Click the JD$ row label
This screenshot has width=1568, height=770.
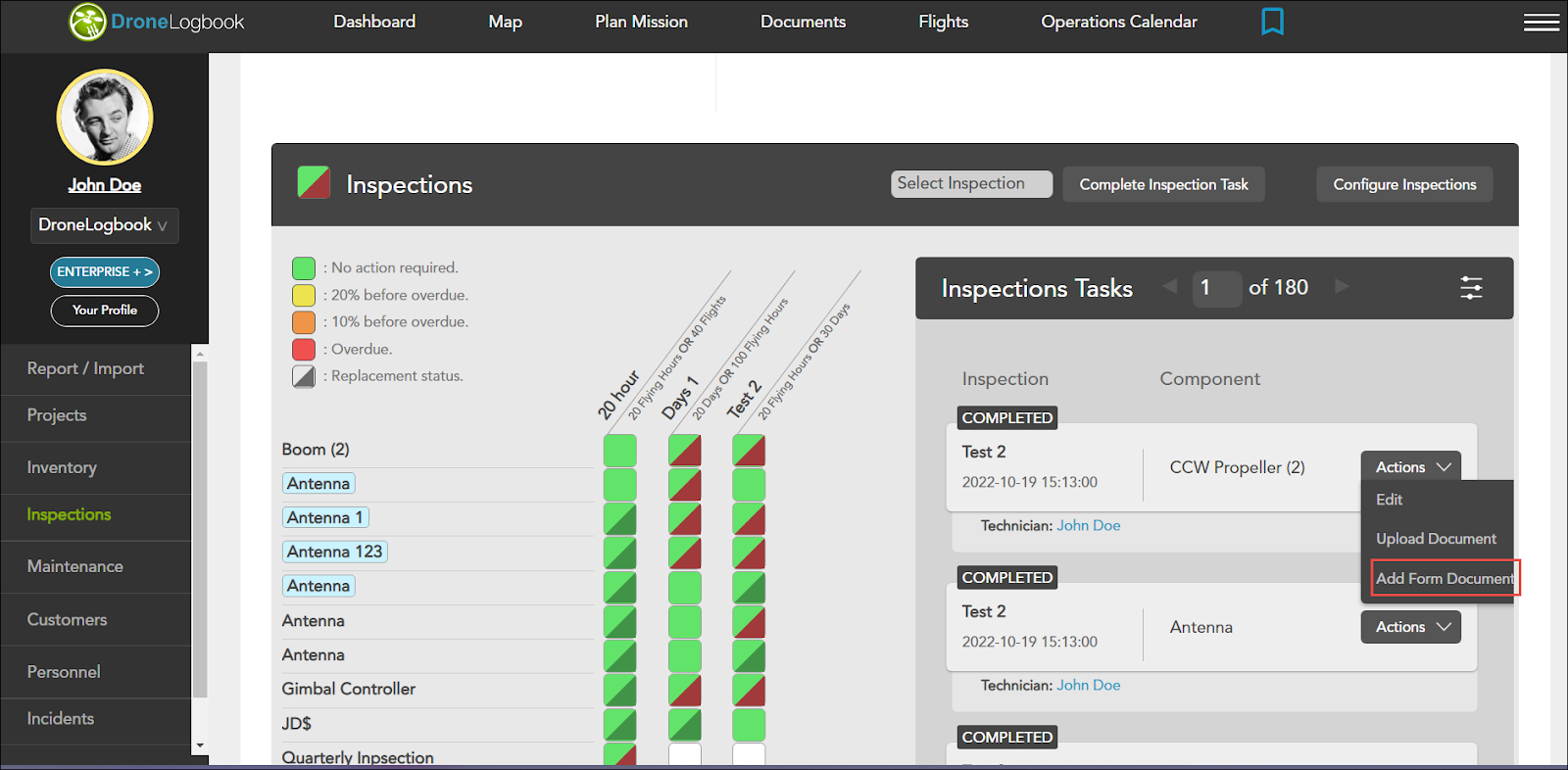pyautogui.click(x=296, y=724)
